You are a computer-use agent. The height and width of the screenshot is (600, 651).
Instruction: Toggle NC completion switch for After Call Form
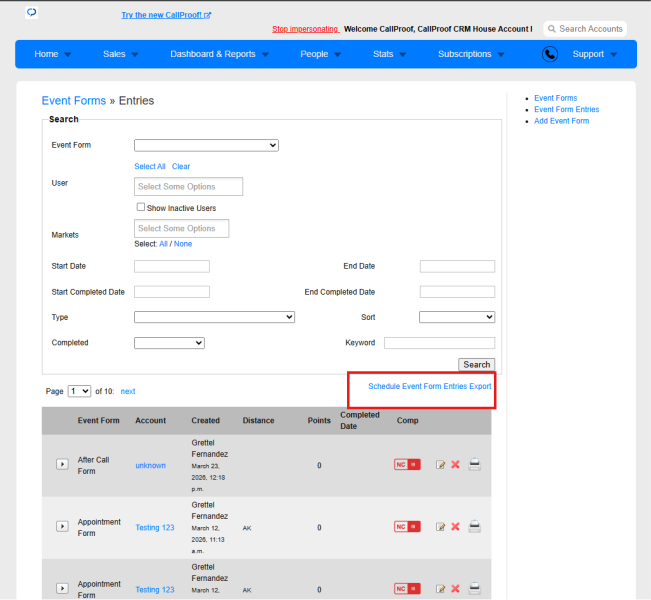[407, 465]
